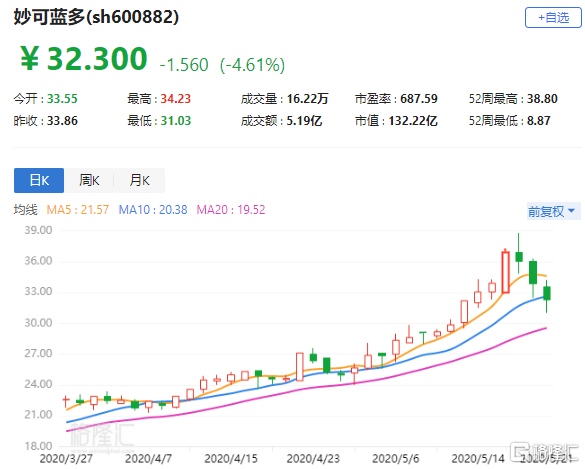This screenshot has height=469, width=585.
Task: Click the 市值 value 132.22亿
Action: click(x=413, y=121)
